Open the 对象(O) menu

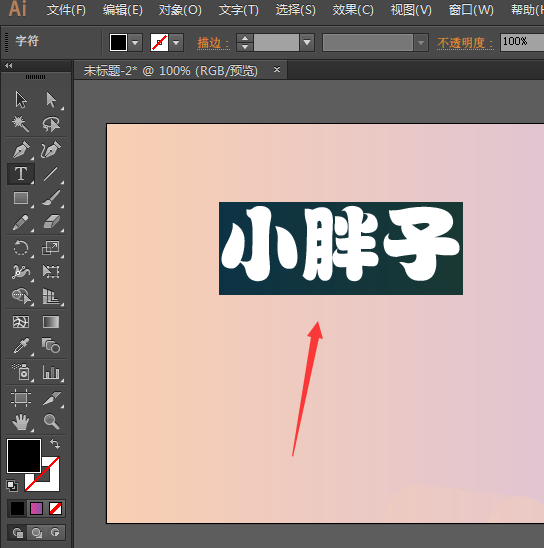[180, 10]
